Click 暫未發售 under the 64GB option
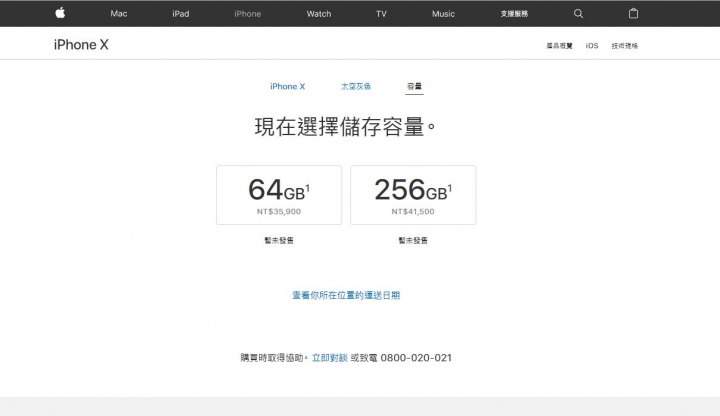Viewport: 720px width, 416px height. coord(279,240)
